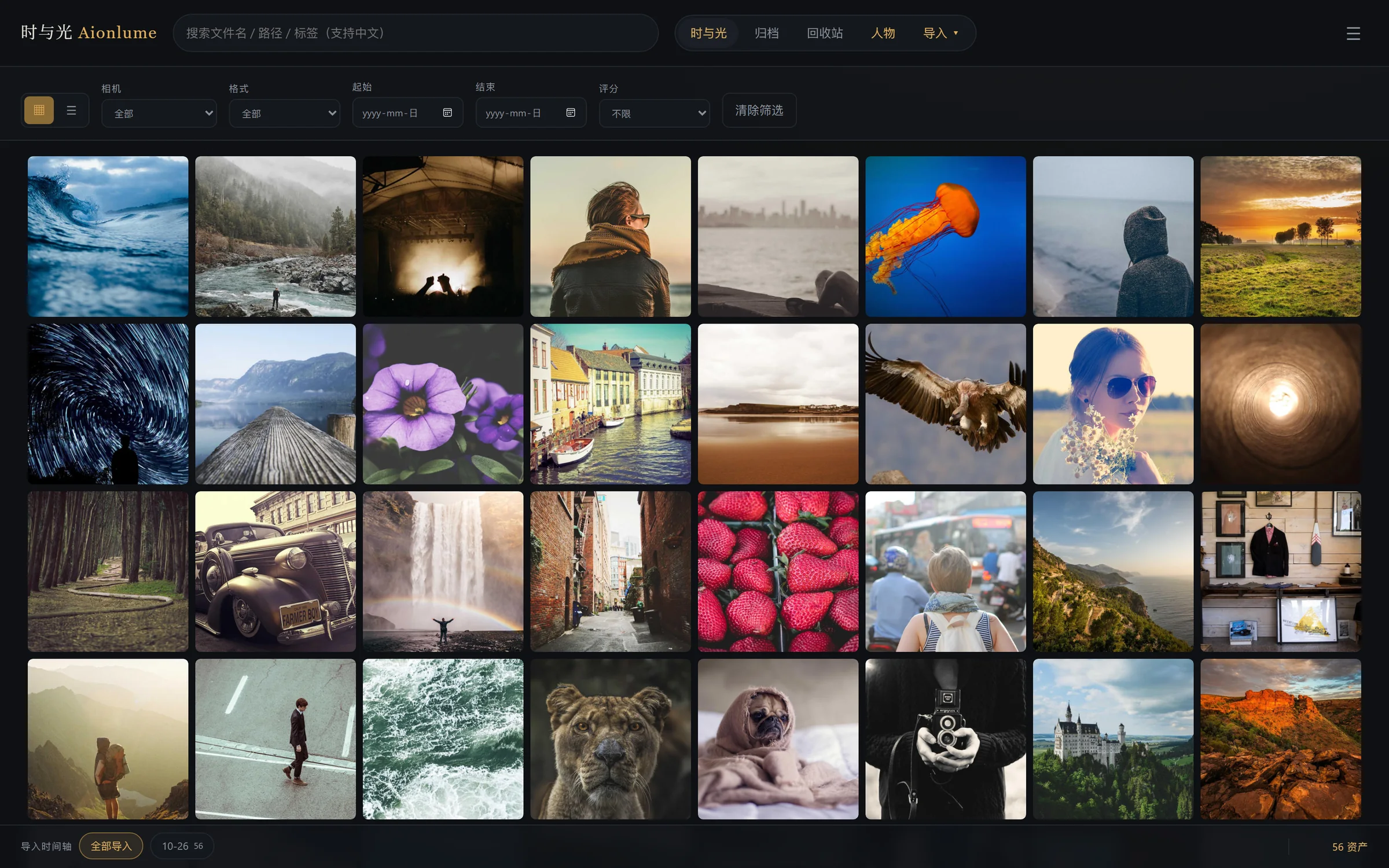Switch to grid view mode

coord(39,110)
